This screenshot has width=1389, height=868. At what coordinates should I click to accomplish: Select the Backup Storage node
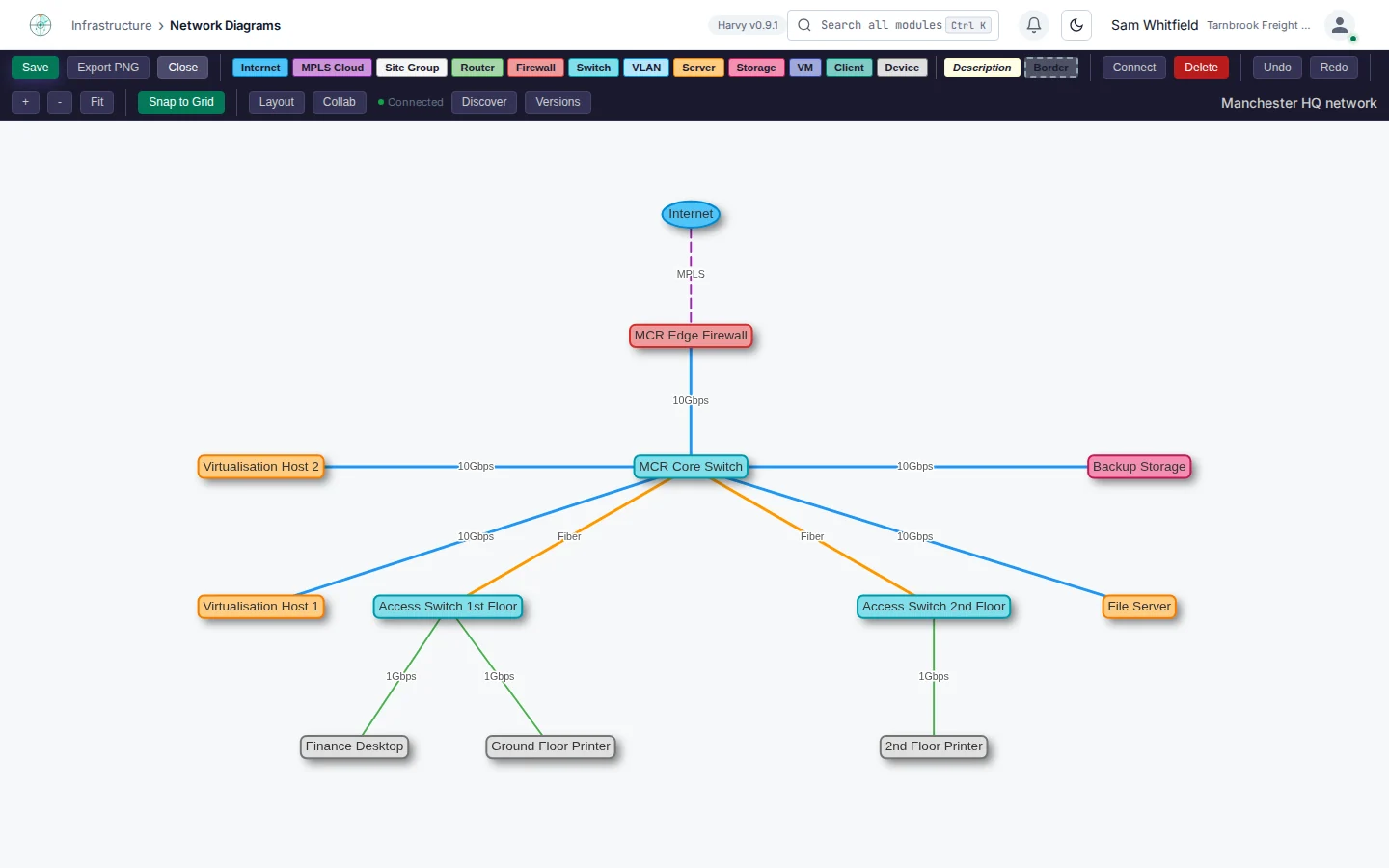(1139, 467)
